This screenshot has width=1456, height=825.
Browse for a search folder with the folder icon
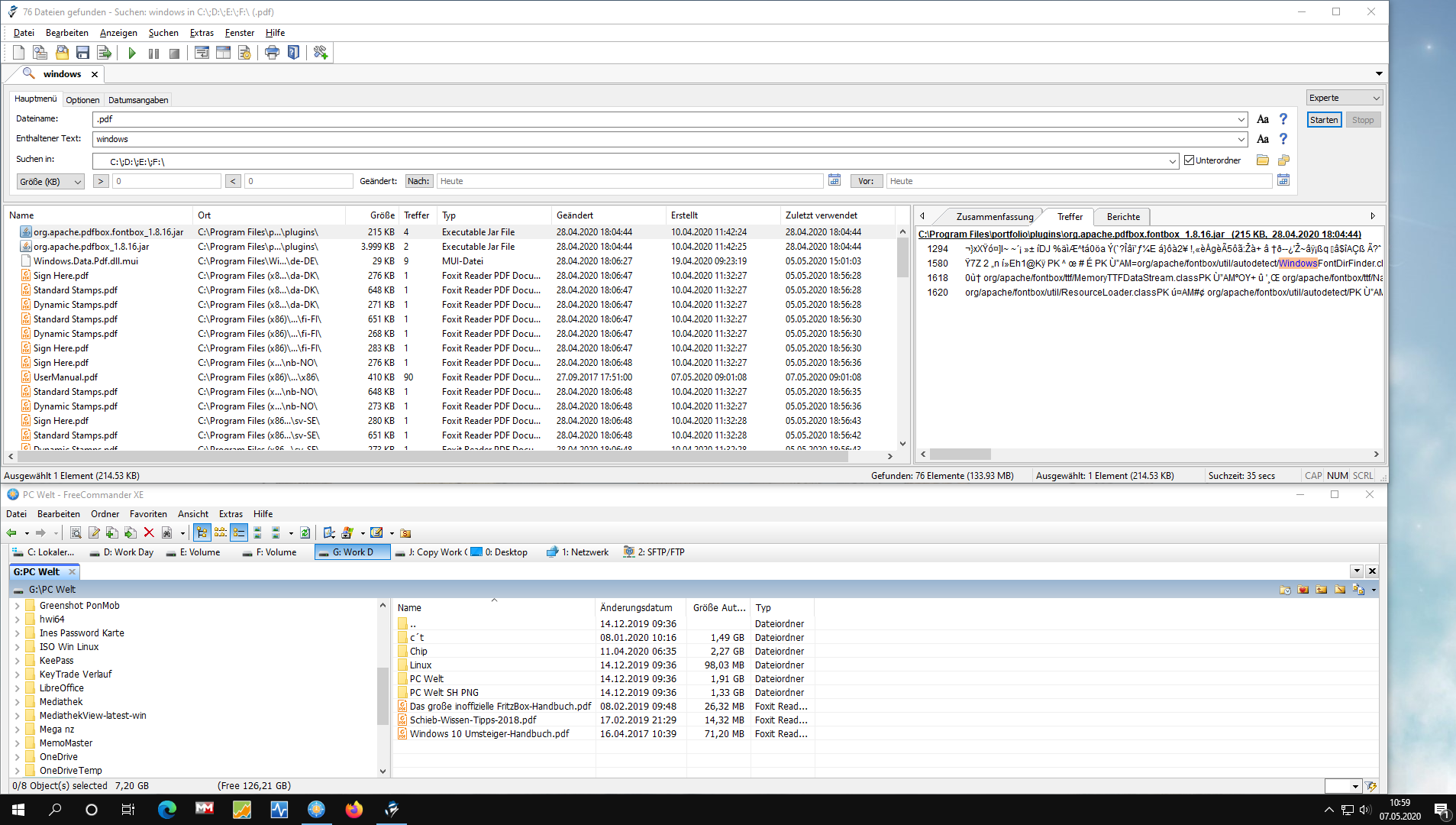tap(1263, 160)
